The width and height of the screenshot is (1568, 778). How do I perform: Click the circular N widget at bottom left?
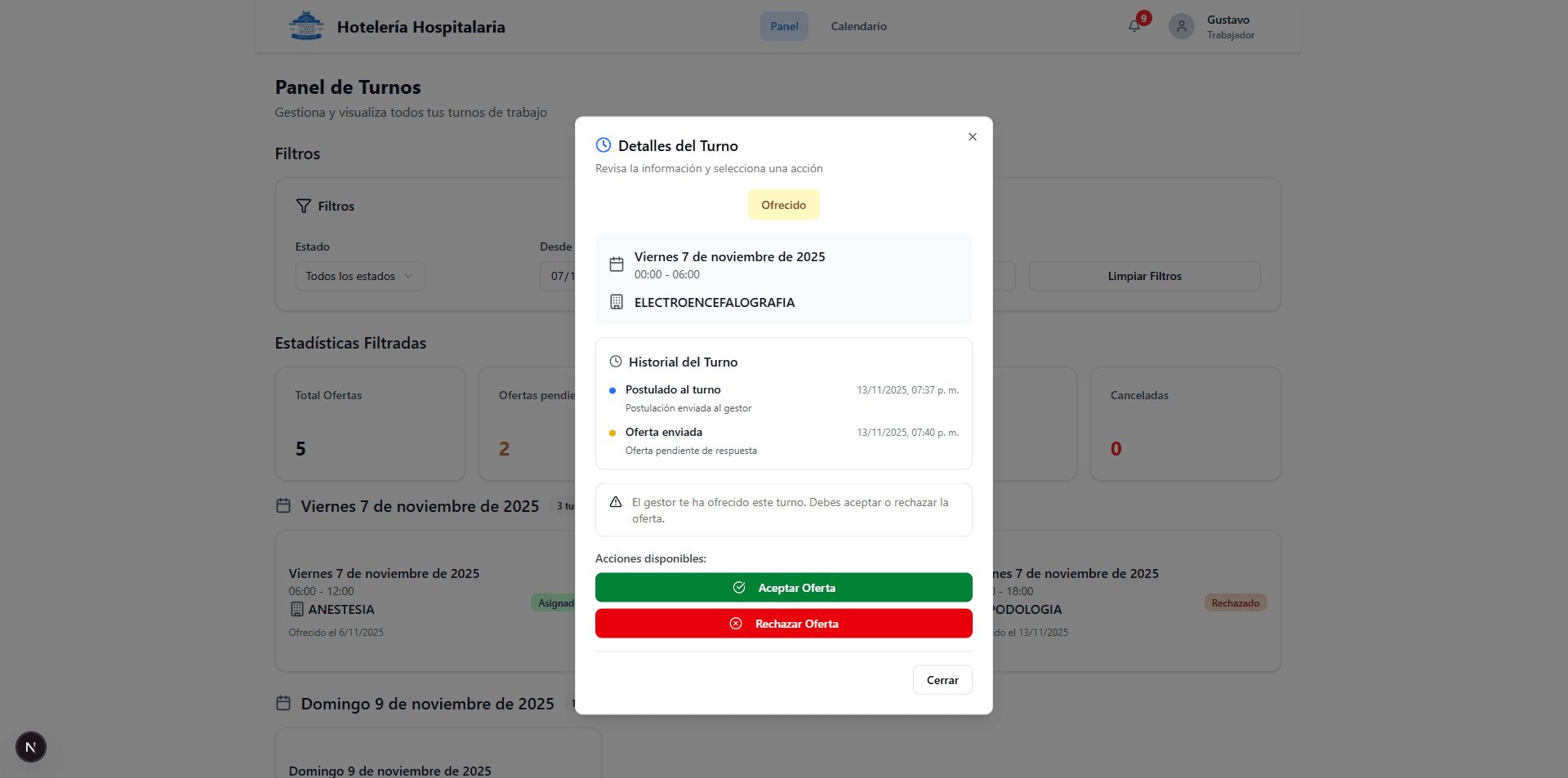point(30,746)
